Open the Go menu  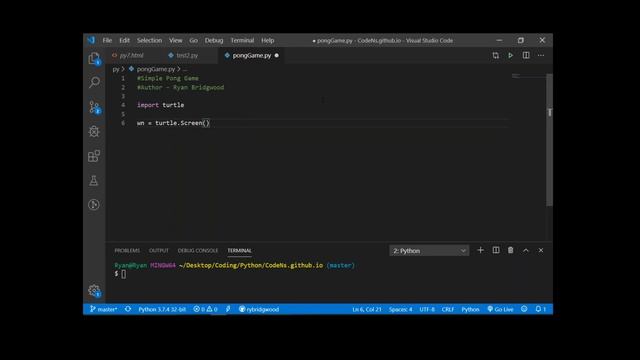click(x=193, y=40)
